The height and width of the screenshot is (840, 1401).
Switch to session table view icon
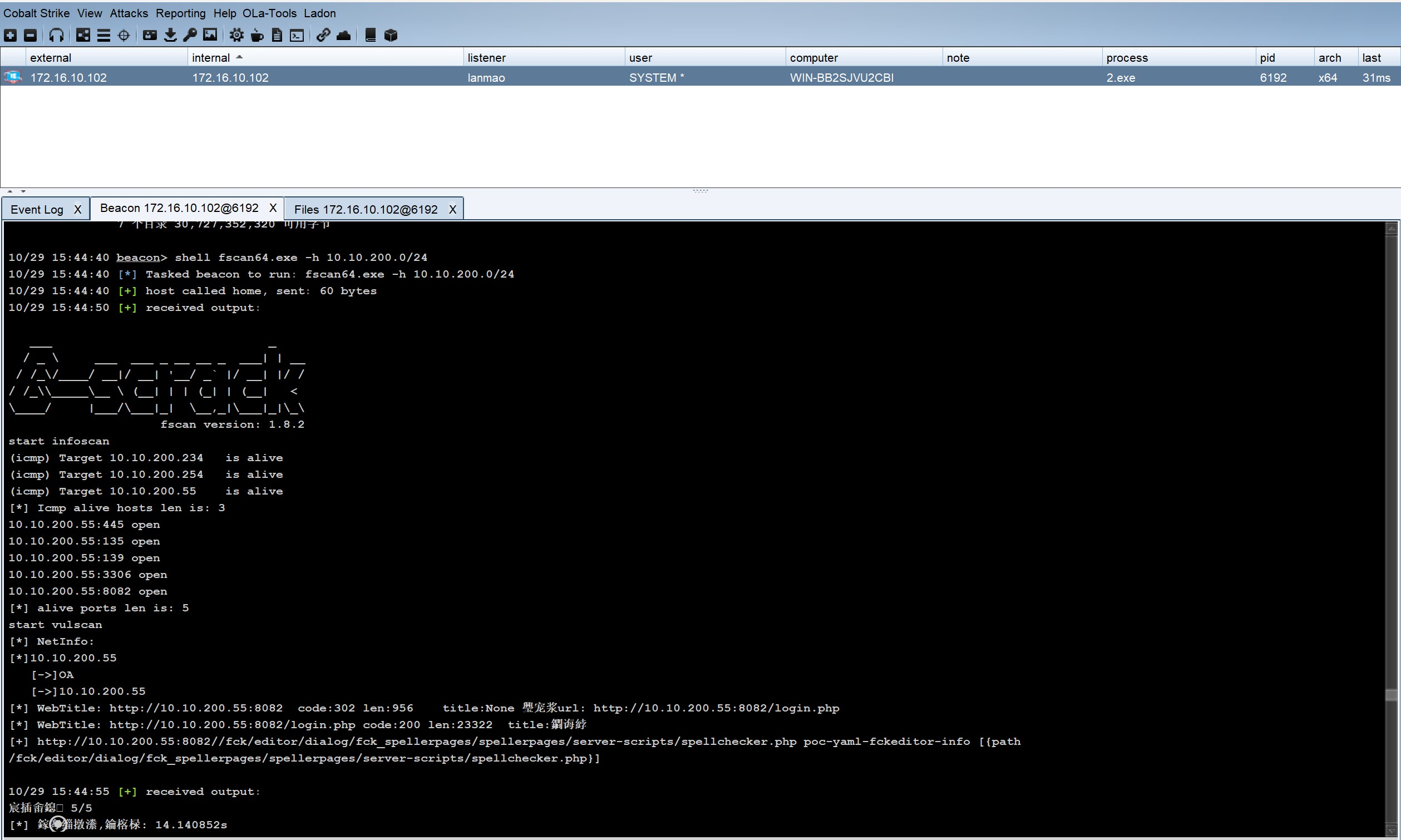pos(103,36)
